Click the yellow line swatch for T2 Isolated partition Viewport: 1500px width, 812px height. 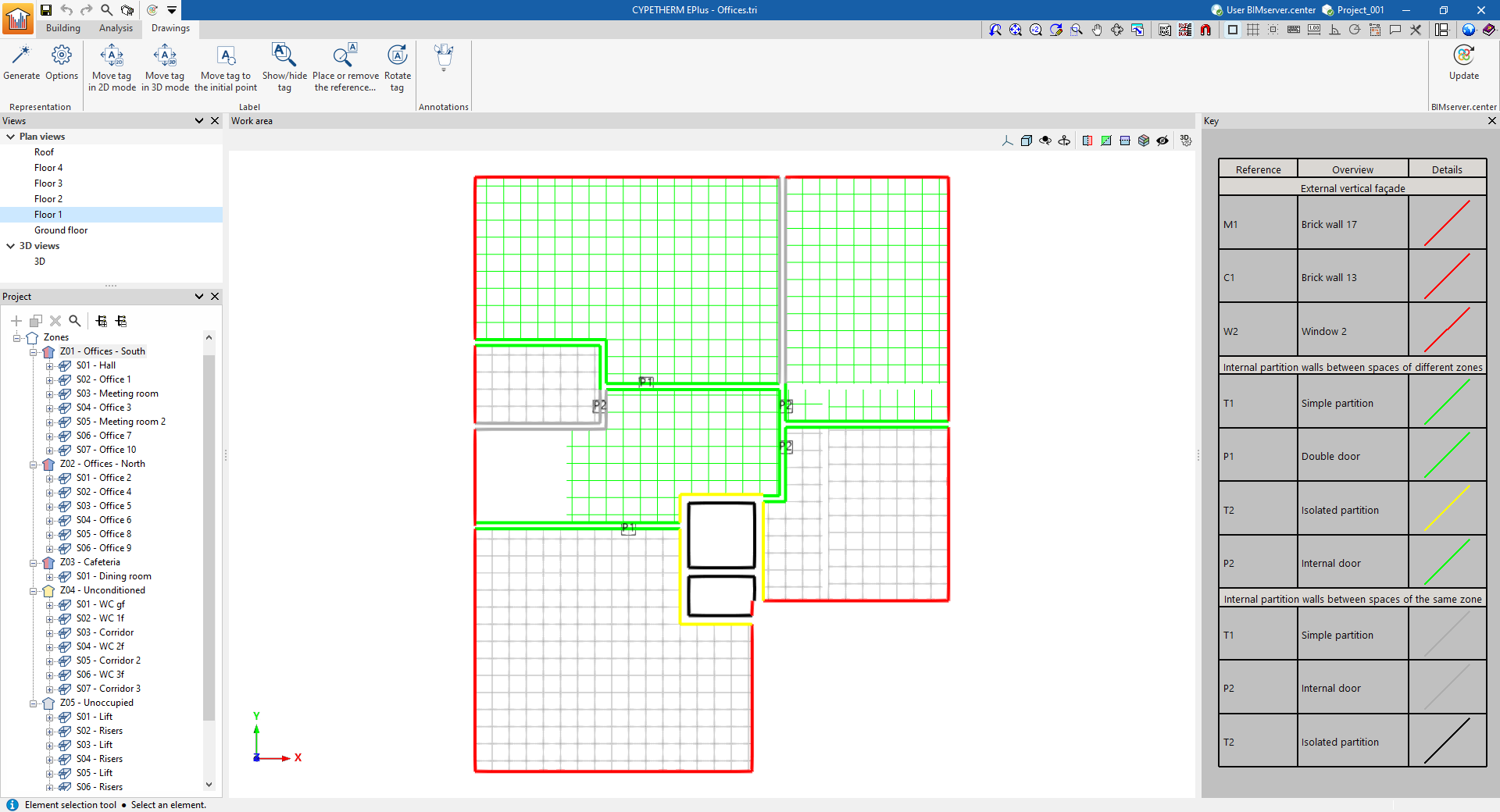[1447, 508]
